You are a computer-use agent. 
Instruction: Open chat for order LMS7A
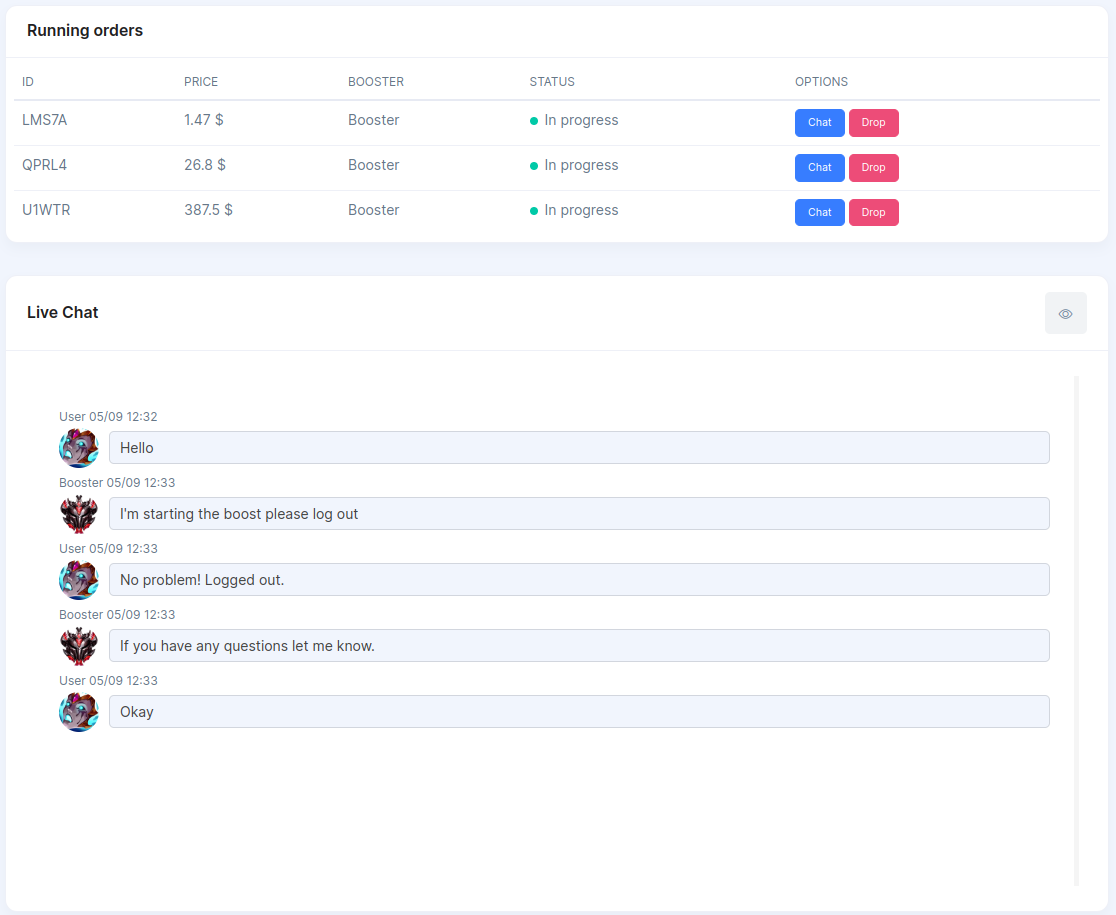coord(819,123)
